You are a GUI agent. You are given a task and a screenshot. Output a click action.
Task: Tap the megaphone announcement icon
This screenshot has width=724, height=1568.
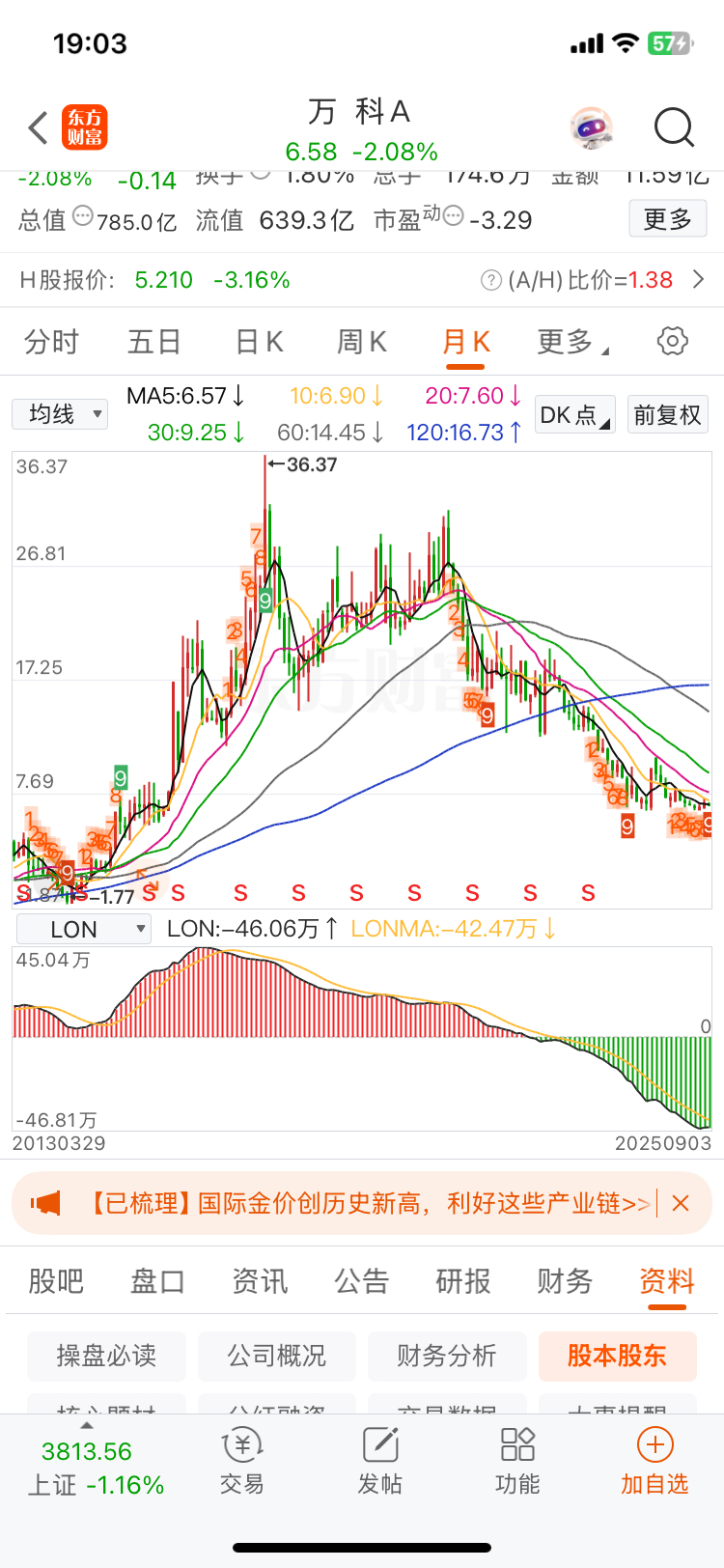click(x=45, y=1203)
